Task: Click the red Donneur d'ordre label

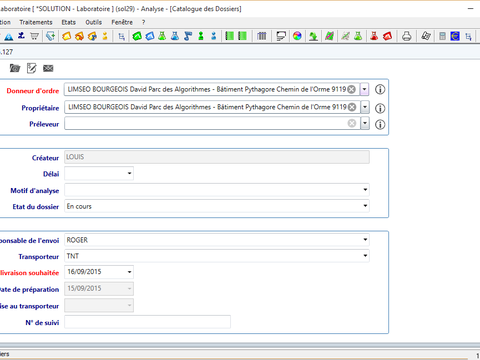Action: coord(33,91)
